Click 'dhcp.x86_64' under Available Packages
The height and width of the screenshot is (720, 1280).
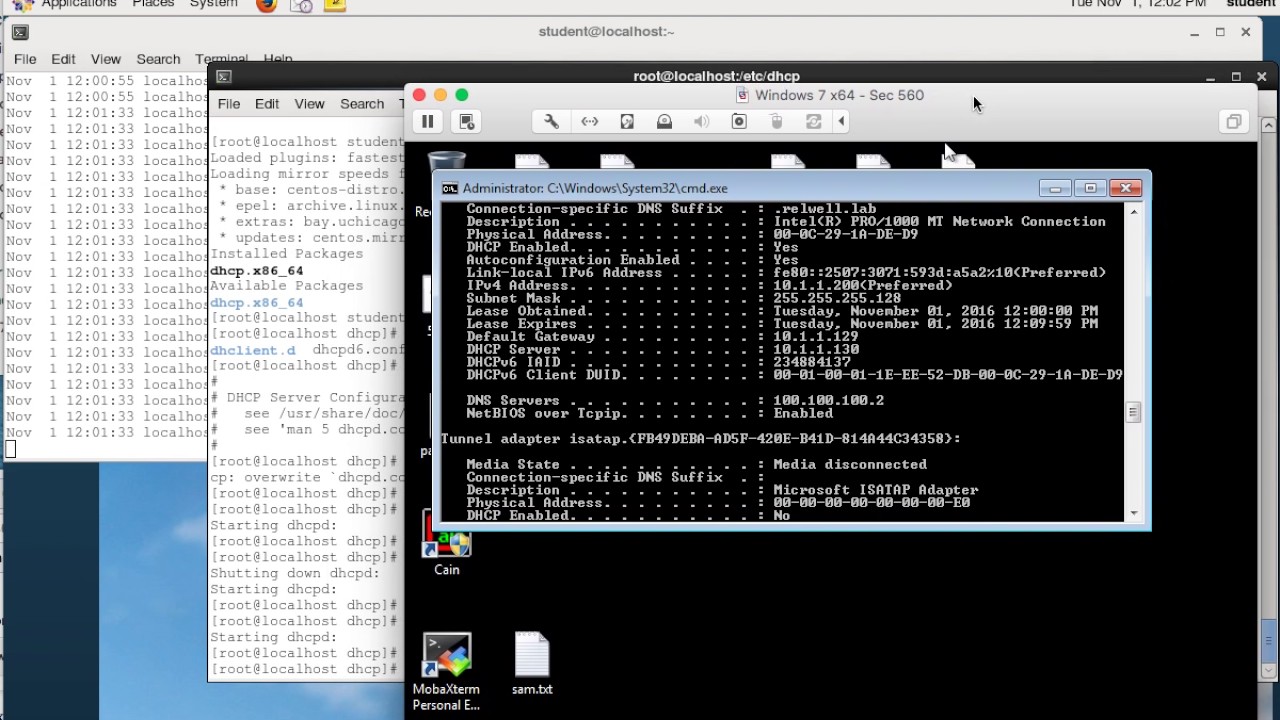(256, 302)
